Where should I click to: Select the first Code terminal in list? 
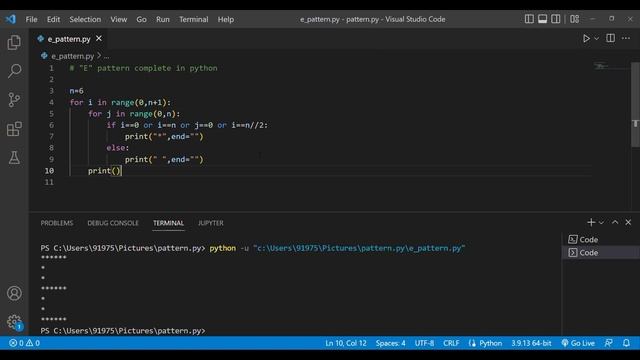click(600, 240)
